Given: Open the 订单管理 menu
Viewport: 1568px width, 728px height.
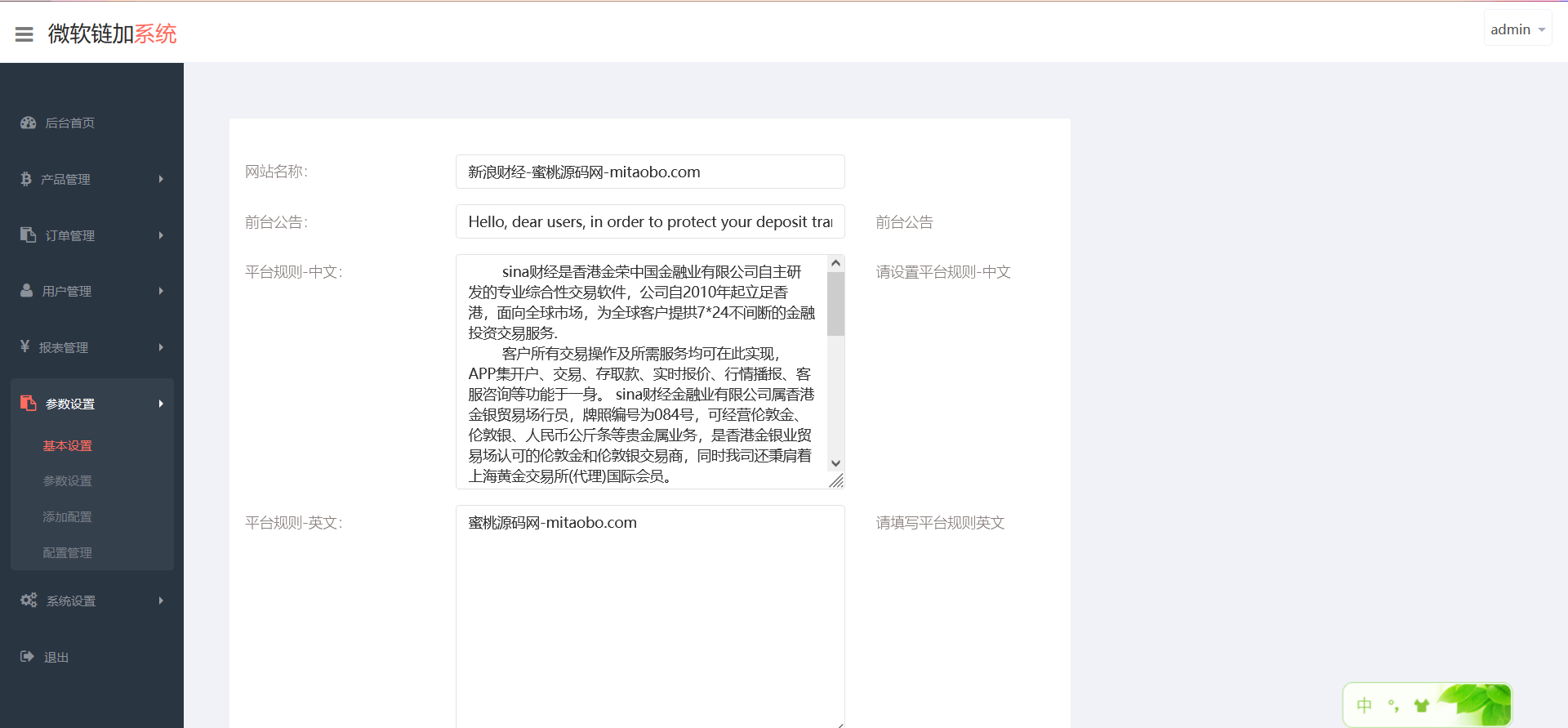Looking at the screenshot, I should [x=91, y=235].
